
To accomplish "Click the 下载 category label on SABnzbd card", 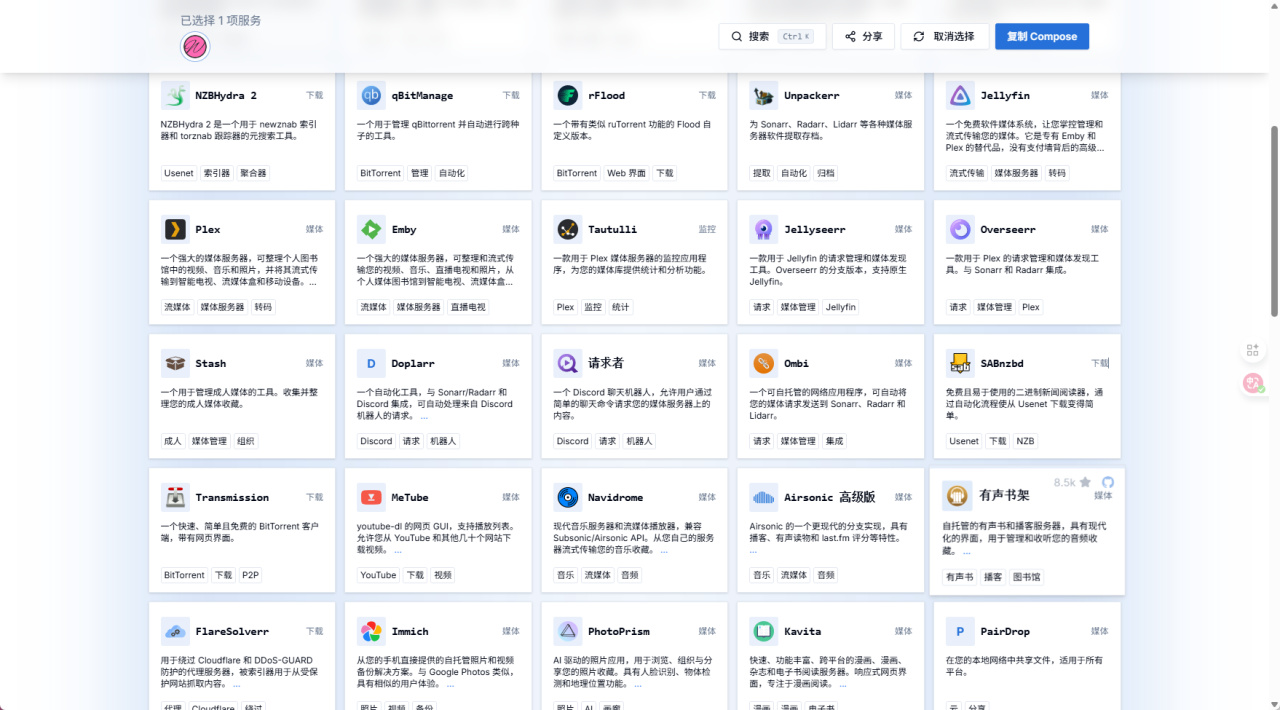I will pyautogui.click(x=1100, y=363).
